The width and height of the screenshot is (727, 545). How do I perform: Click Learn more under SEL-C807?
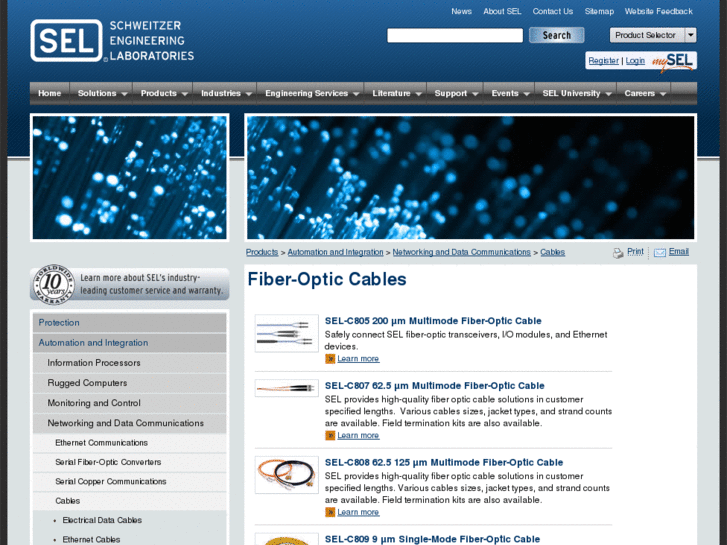click(x=358, y=435)
